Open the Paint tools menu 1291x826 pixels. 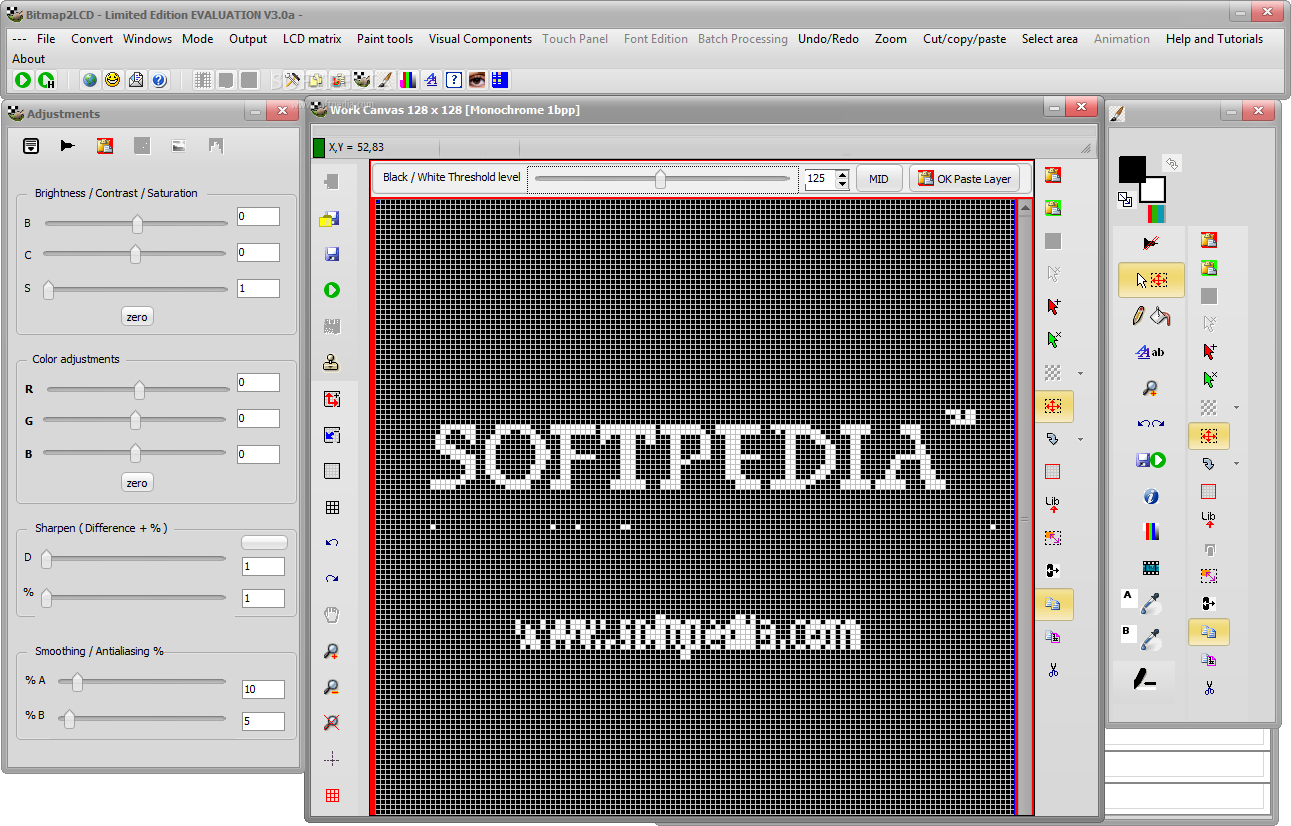point(385,39)
